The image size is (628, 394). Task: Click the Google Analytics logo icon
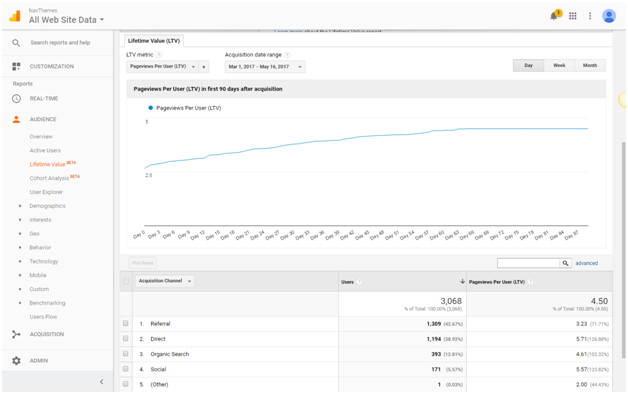pos(15,16)
